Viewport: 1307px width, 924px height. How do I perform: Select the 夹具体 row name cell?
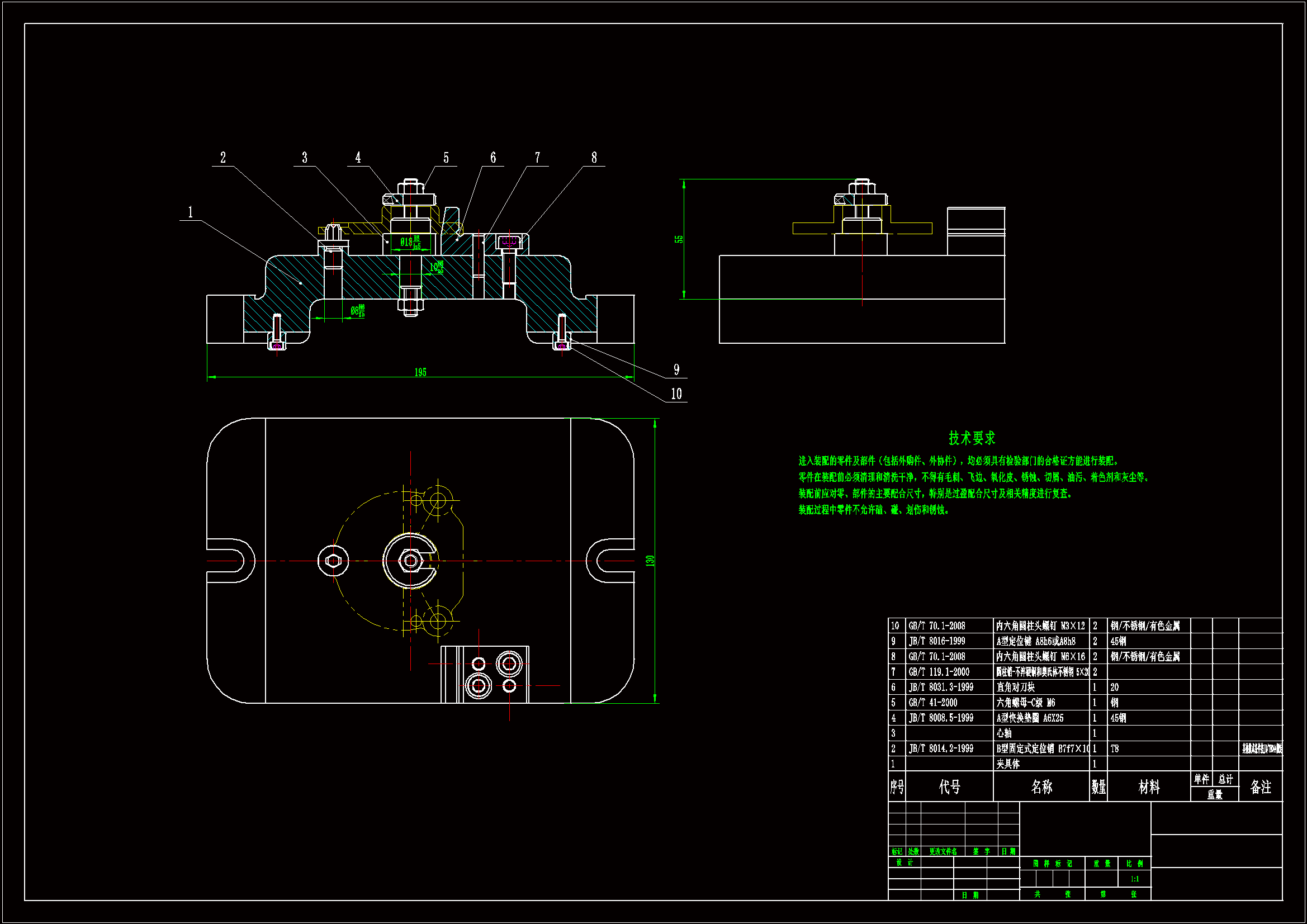tap(1008, 764)
